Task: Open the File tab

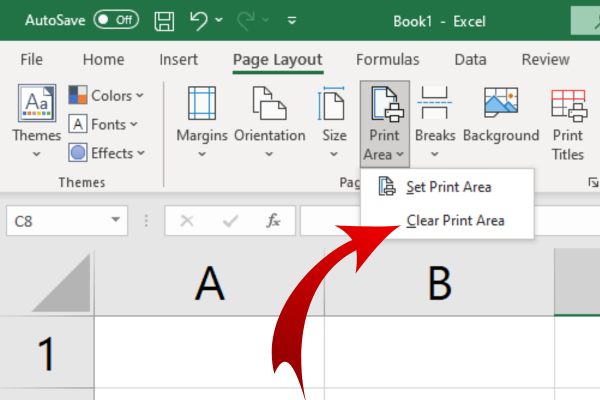Action: pyautogui.click(x=31, y=59)
